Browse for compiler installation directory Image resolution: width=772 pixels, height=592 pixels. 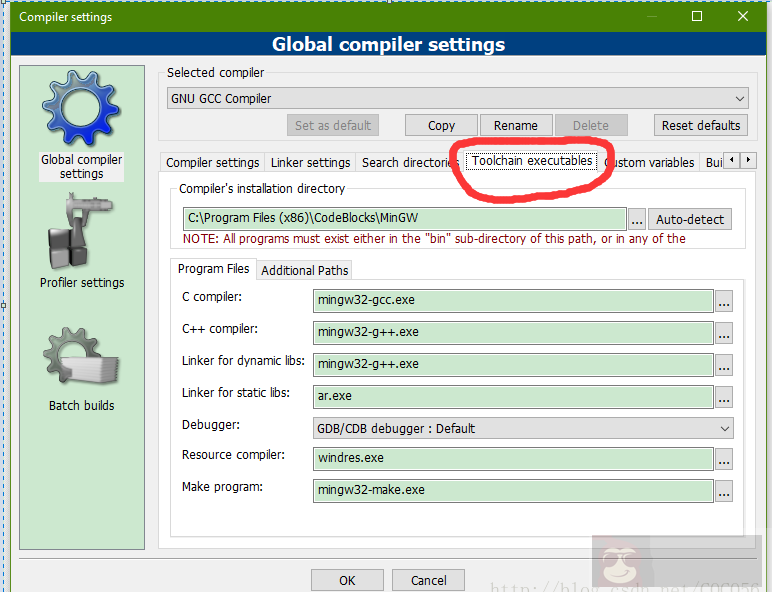click(637, 220)
